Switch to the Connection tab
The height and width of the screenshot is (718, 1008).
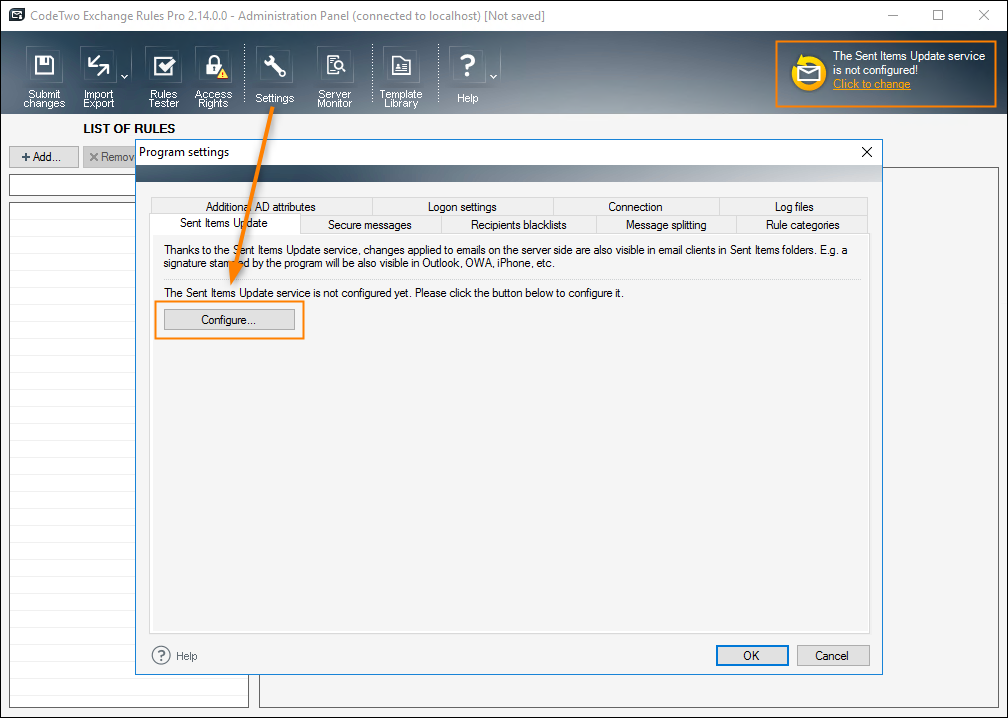(637, 206)
